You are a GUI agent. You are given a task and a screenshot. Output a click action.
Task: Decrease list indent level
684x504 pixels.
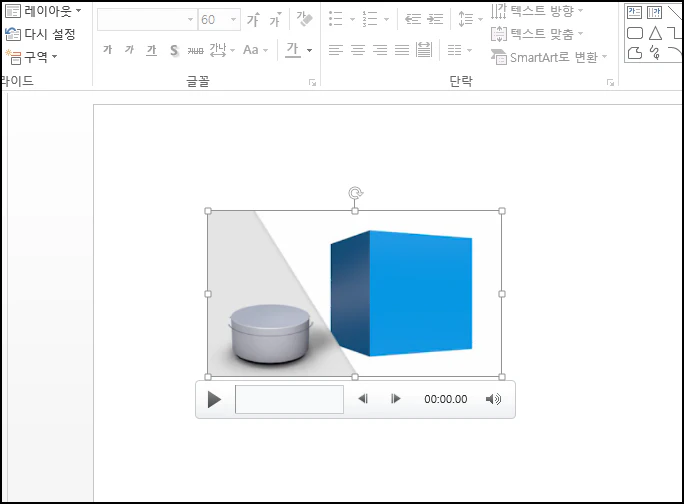coord(413,19)
